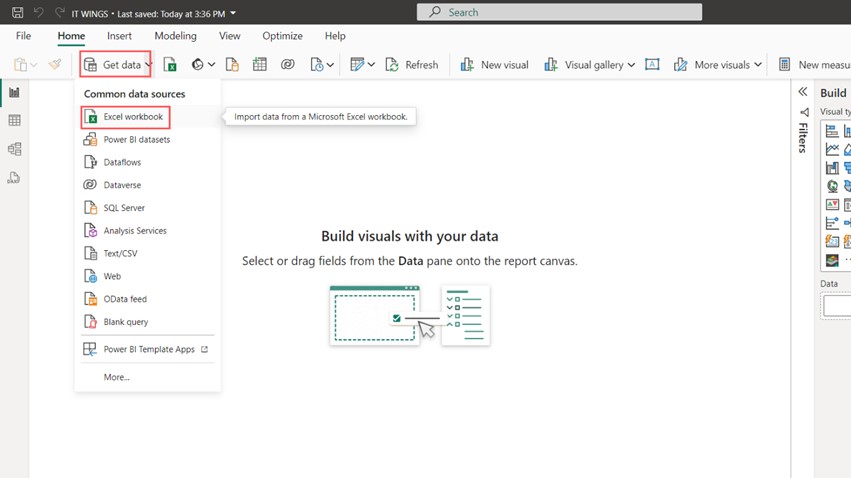Switch to the Home ribbon tab
Viewport: 851px width, 478px height.
pos(71,36)
